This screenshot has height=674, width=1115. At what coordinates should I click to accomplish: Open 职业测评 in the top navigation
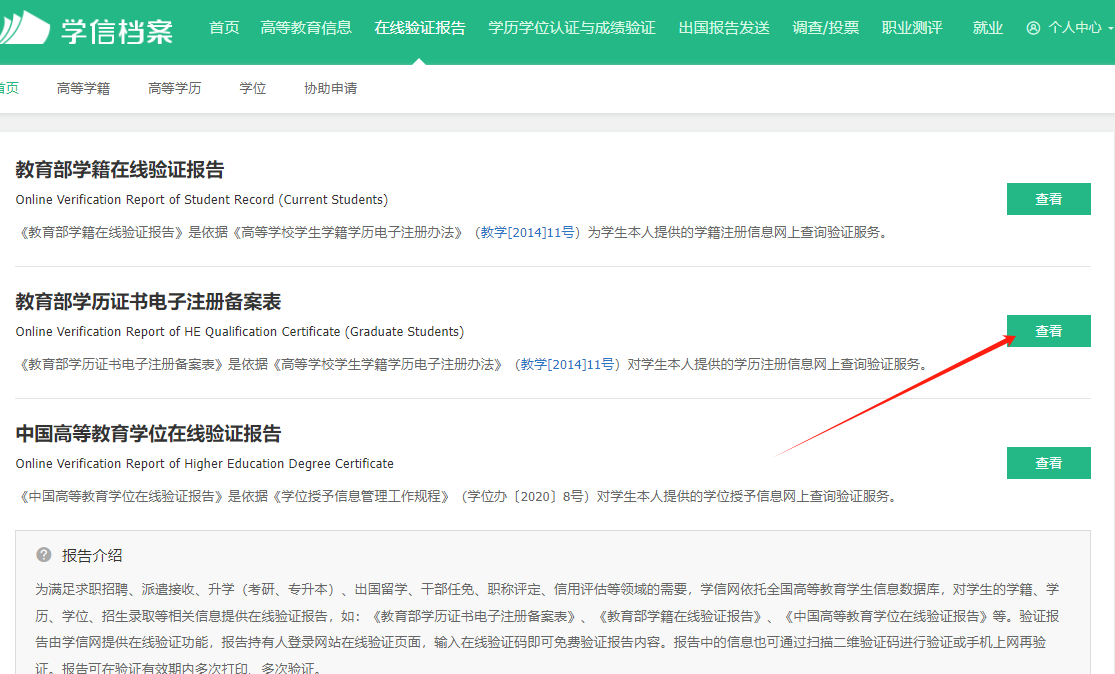[912, 28]
